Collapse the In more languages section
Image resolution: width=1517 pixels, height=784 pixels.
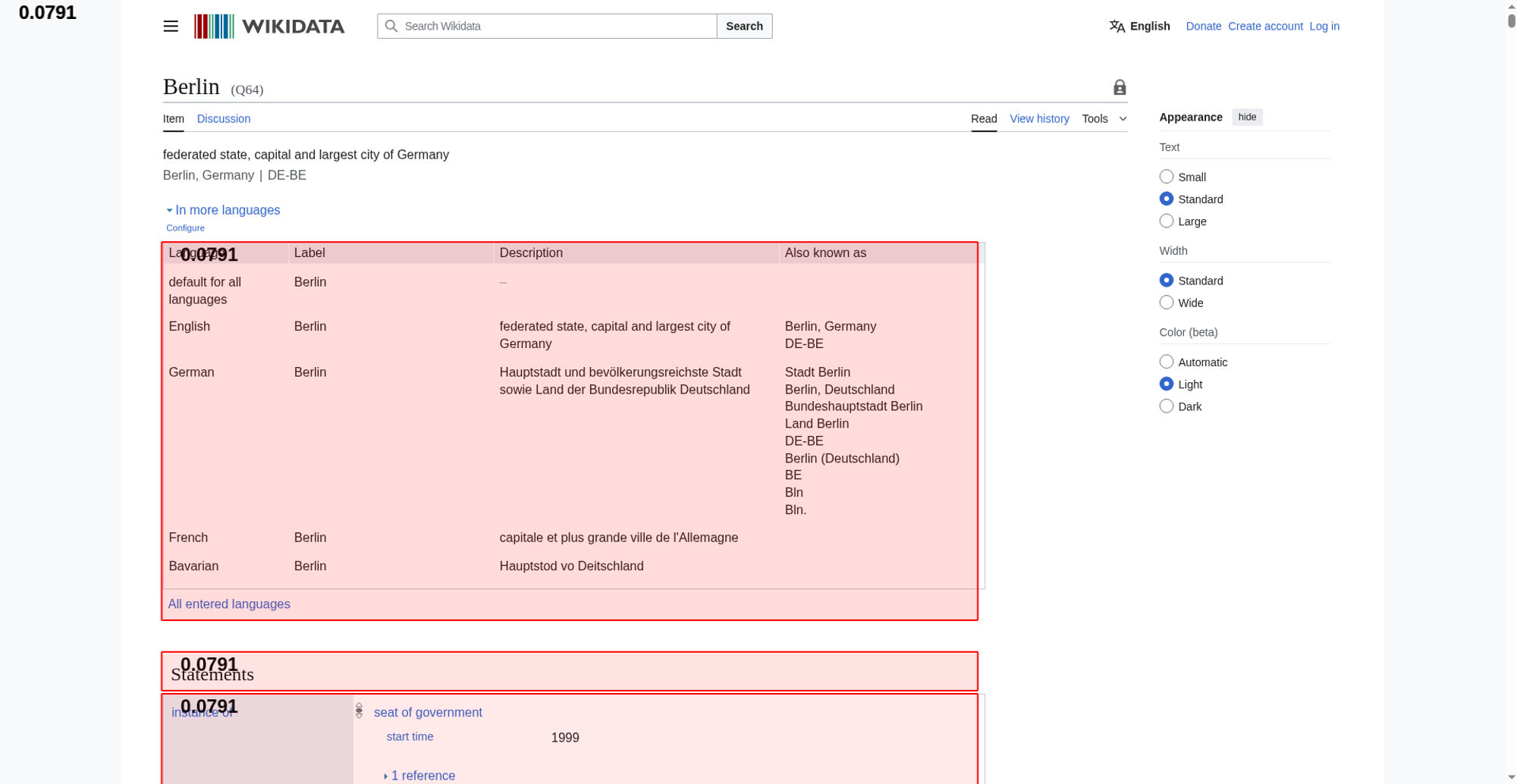point(223,210)
